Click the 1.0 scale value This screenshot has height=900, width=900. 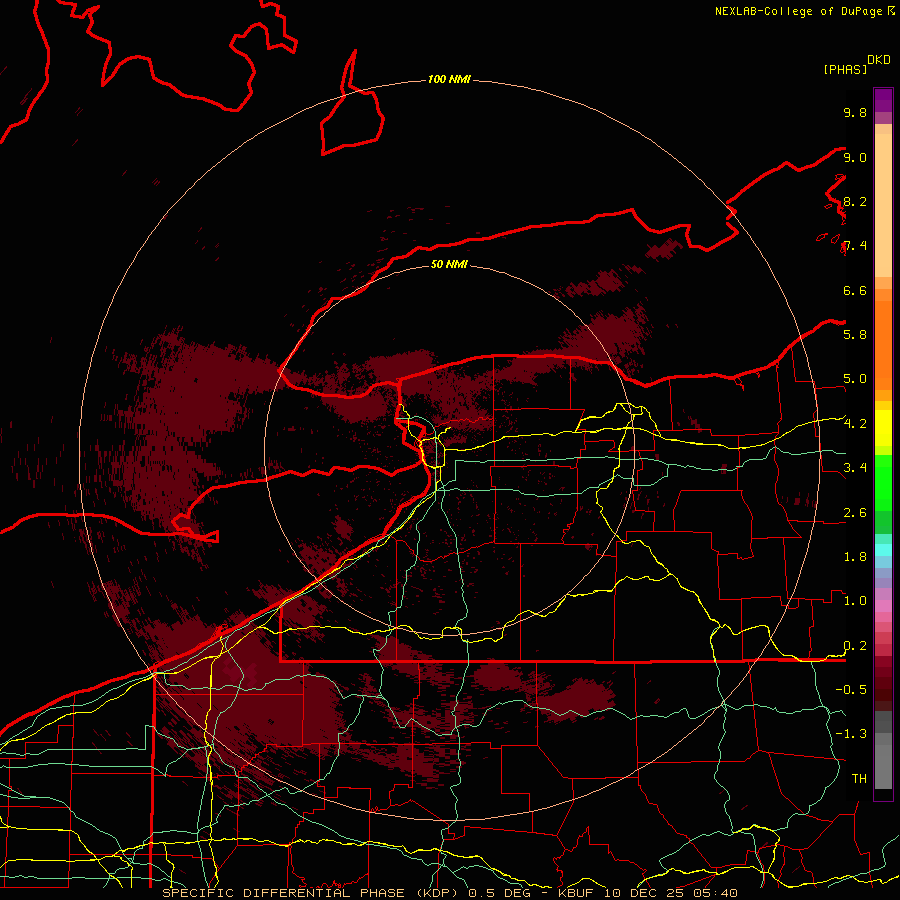tap(855, 601)
